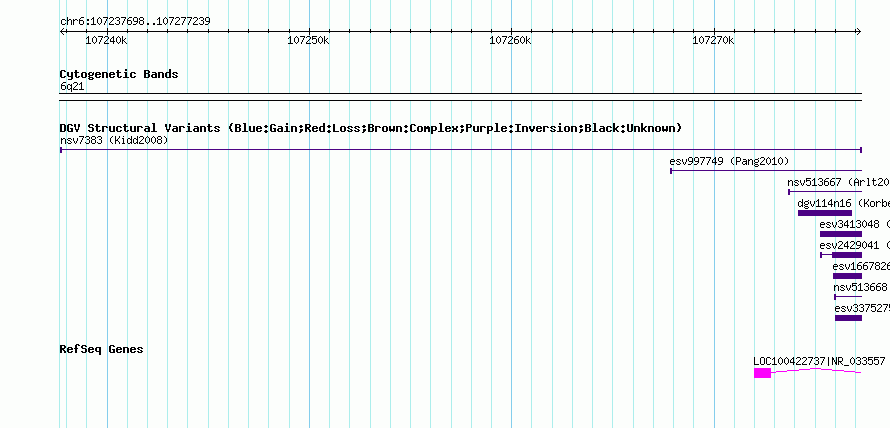This screenshot has height=428, width=890.
Task: Click the esv3413048 purple variant bar
Action: click(841, 234)
